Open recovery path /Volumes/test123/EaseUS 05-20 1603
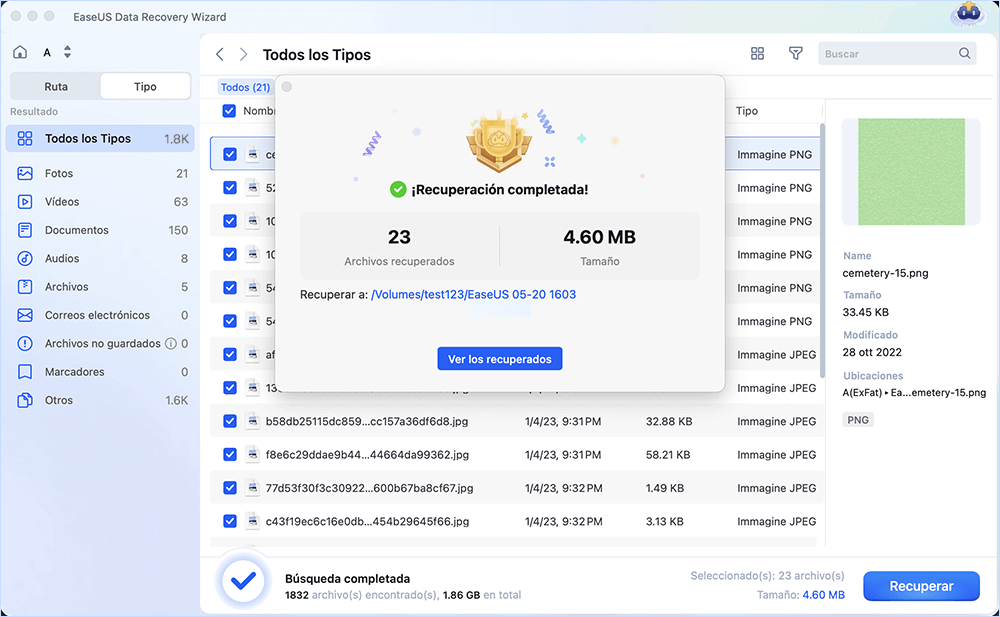1000x617 pixels. 473,294
